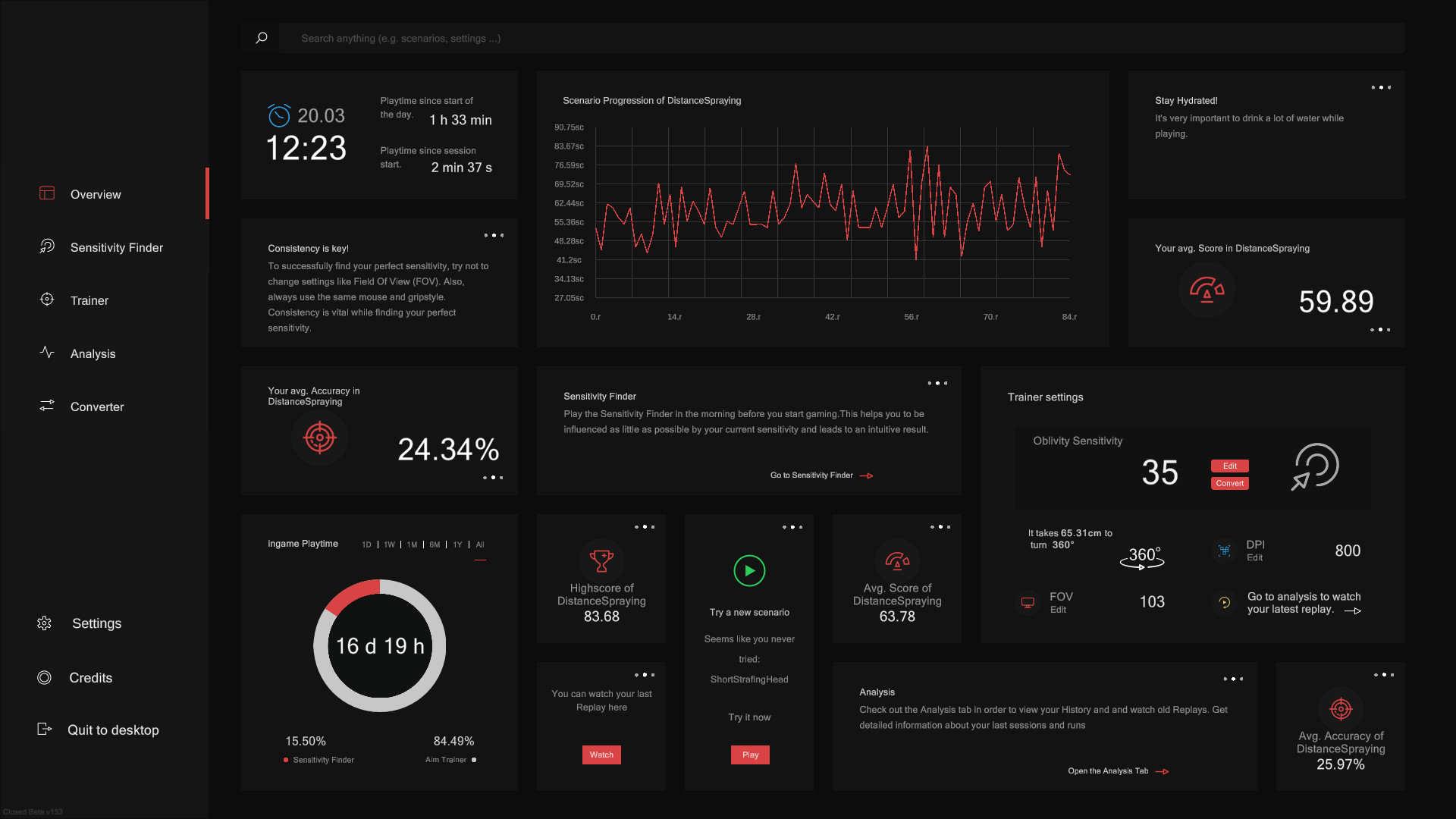Open the three-dot menu on Stay Hydrated card
The width and height of the screenshot is (1456, 819).
(x=1381, y=87)
